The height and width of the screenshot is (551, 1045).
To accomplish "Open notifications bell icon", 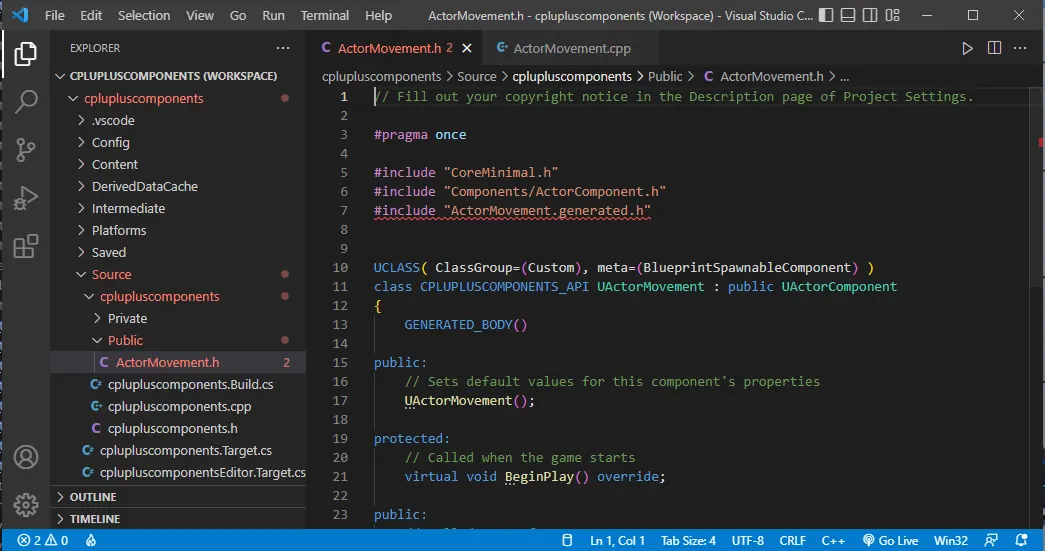I will tap(1021, 540).
